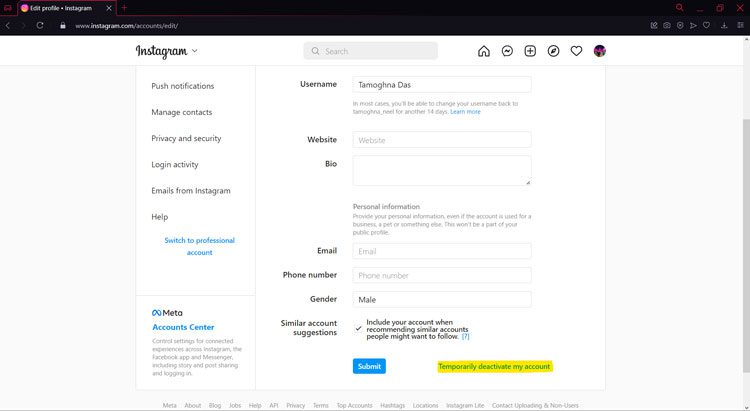Click Instagram Lite footer link
Screen dimensions: 750x411
[465, 405]
